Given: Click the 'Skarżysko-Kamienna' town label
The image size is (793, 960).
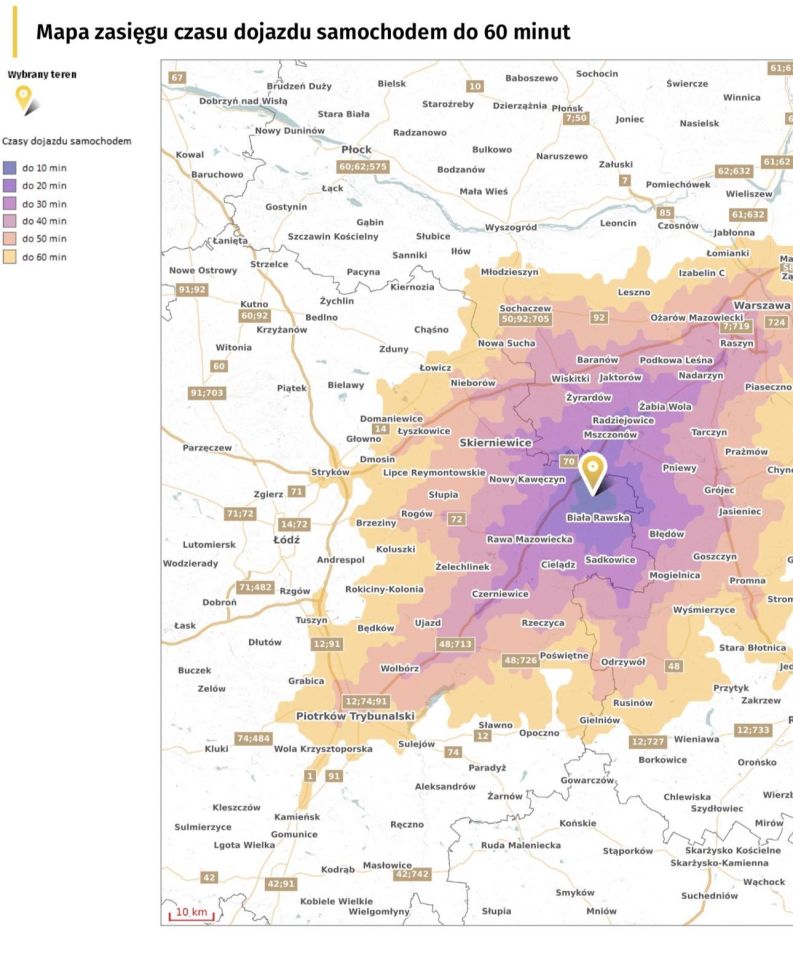Looking at the screenshot, I should tap(719, 863).
